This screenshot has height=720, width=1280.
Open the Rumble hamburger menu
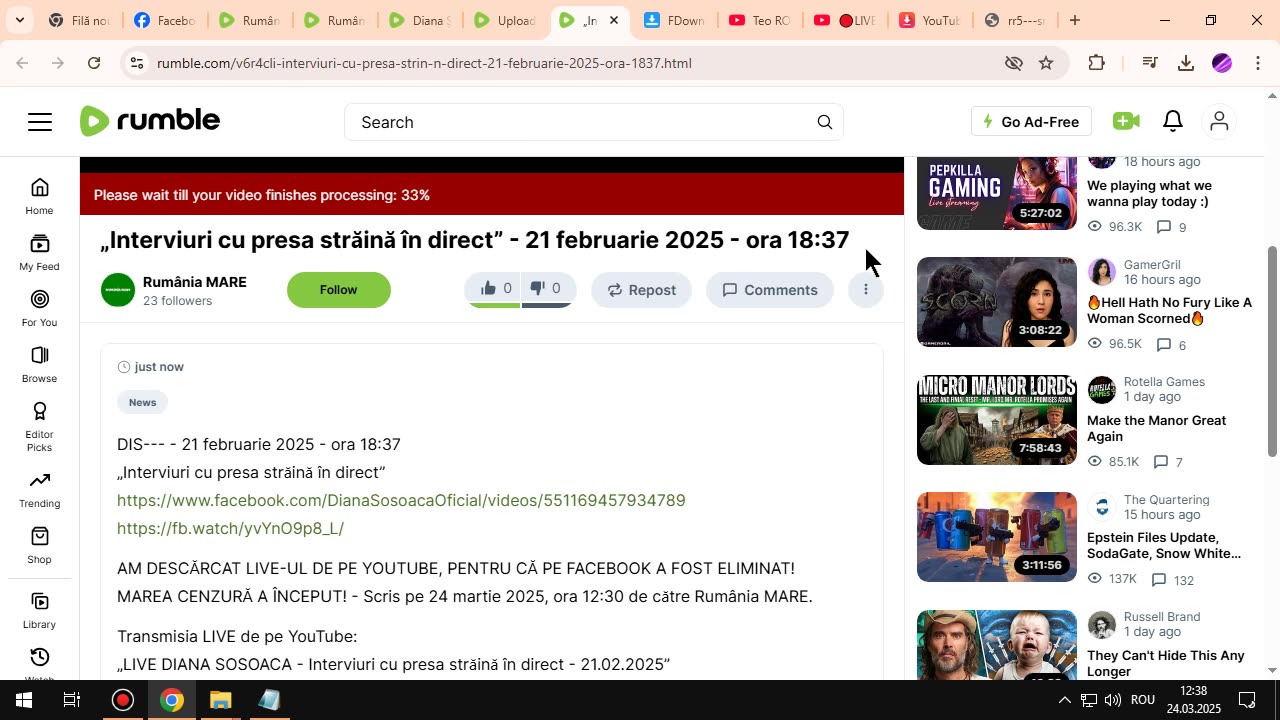point(40,122)
